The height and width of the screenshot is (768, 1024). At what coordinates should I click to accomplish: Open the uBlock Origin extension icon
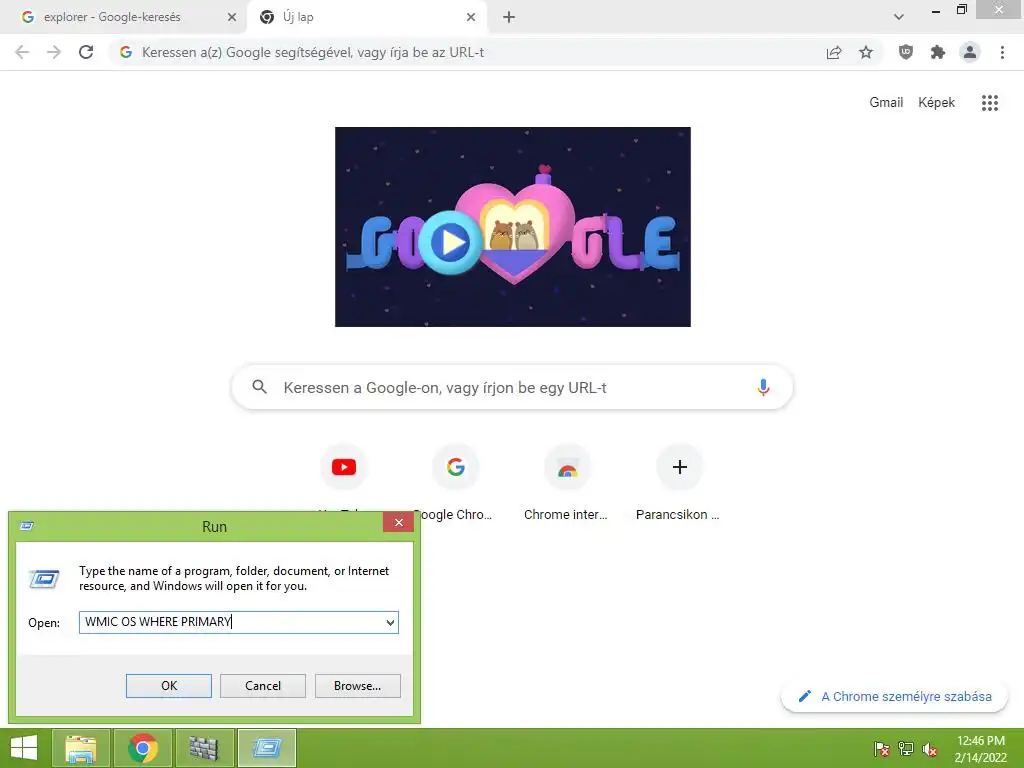905,52
